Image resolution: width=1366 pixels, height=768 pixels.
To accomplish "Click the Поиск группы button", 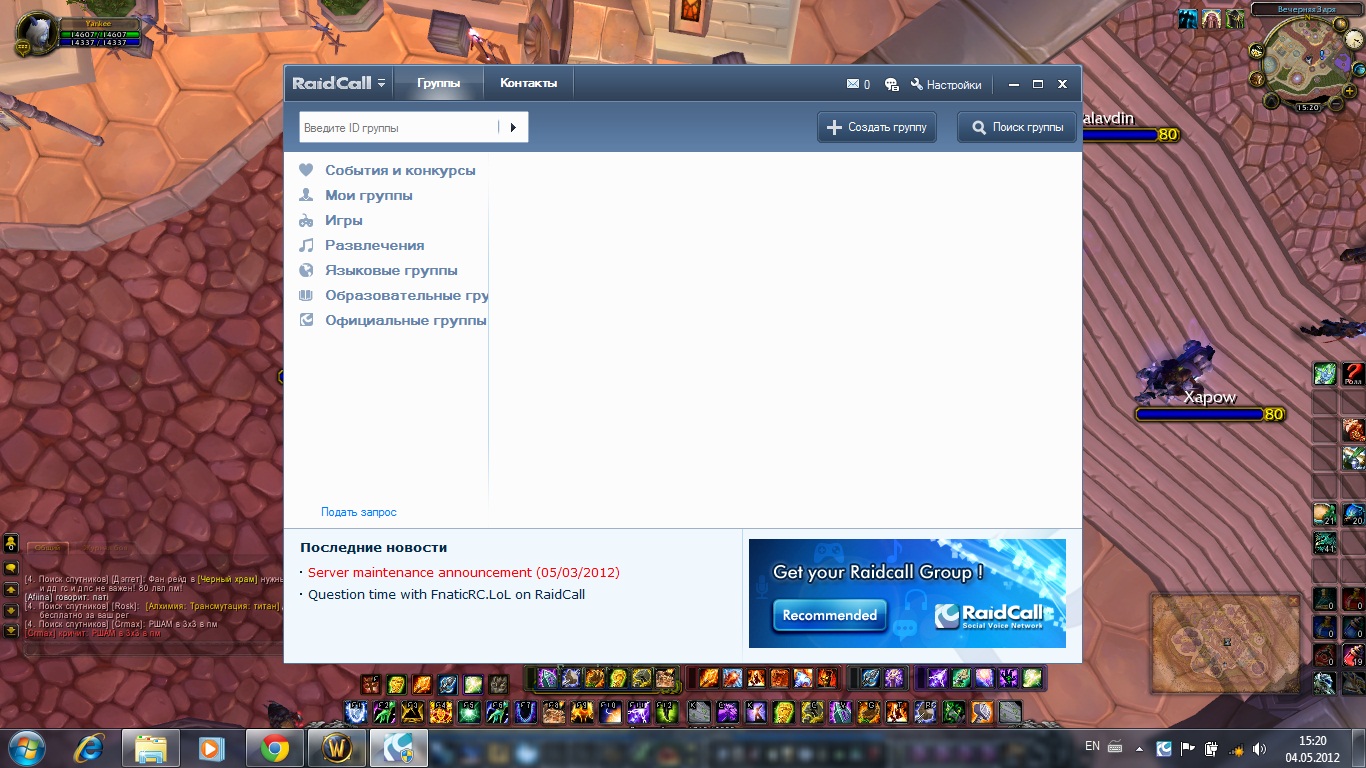I will tap(1017, 127).
